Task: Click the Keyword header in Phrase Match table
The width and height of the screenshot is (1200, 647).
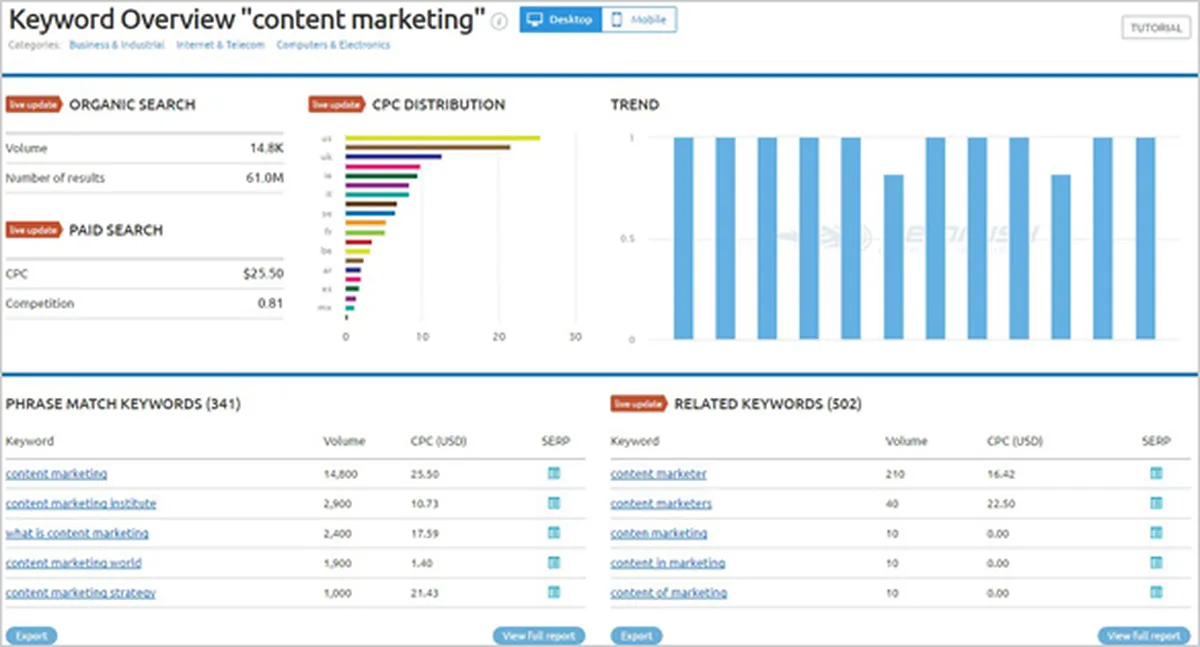Action: [30, 441]
